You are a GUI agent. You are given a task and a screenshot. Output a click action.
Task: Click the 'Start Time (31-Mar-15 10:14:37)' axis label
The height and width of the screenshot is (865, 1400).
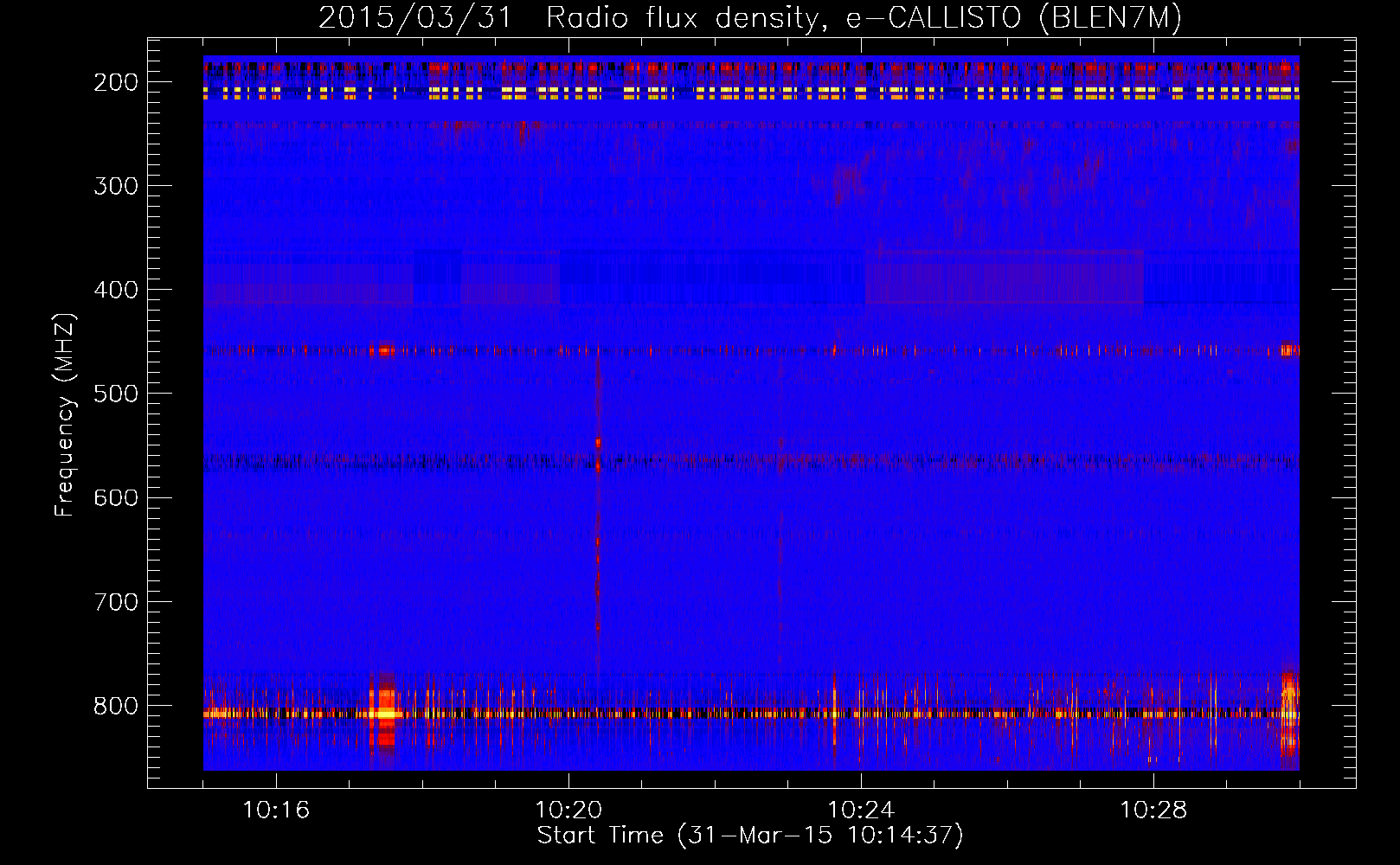pos(750,836)
